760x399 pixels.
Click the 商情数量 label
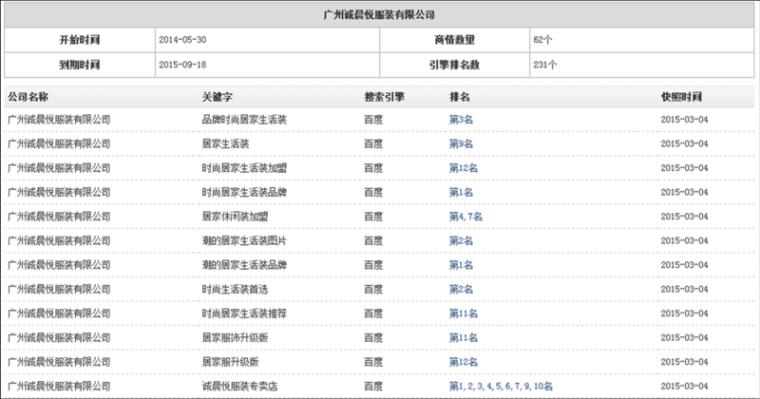[x=454, y=40]
